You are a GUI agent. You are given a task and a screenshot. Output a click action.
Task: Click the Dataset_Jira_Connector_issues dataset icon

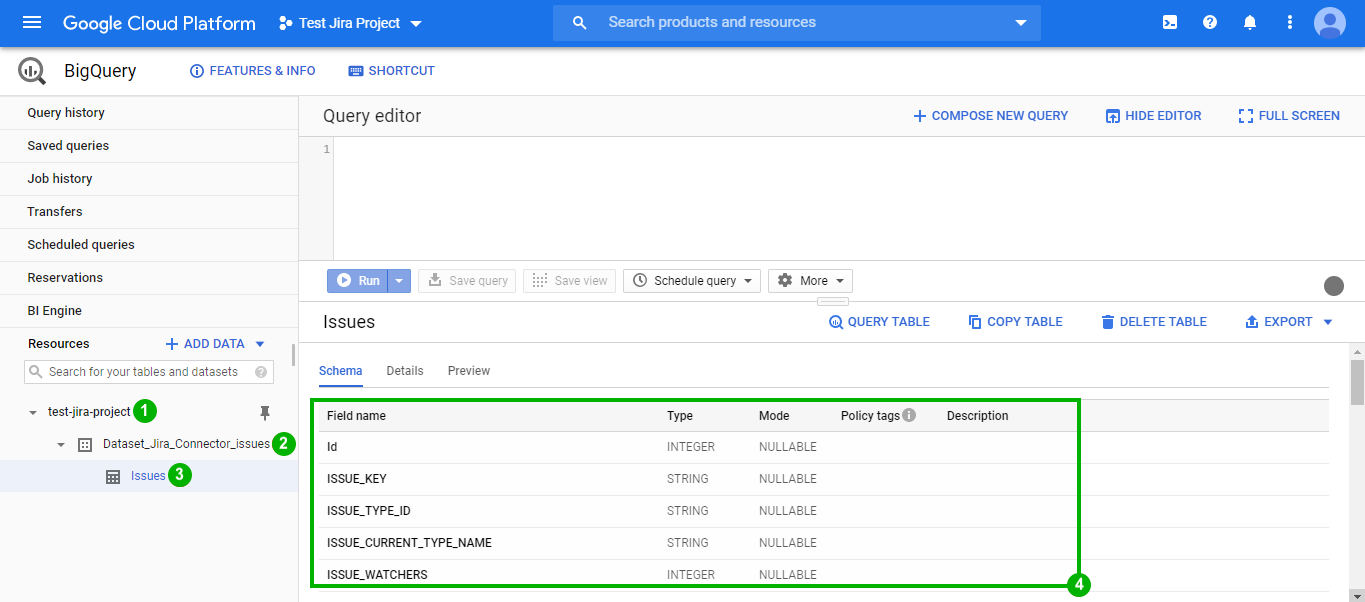[85, 443]
